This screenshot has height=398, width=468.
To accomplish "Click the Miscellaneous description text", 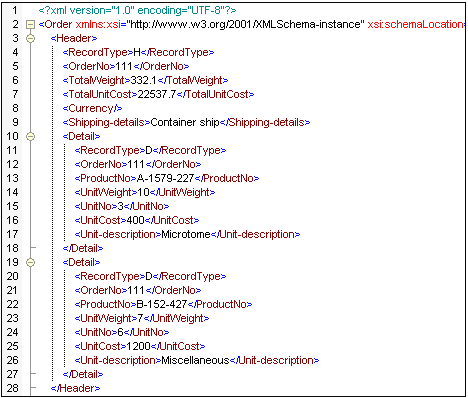I will [x=195, y=360].
